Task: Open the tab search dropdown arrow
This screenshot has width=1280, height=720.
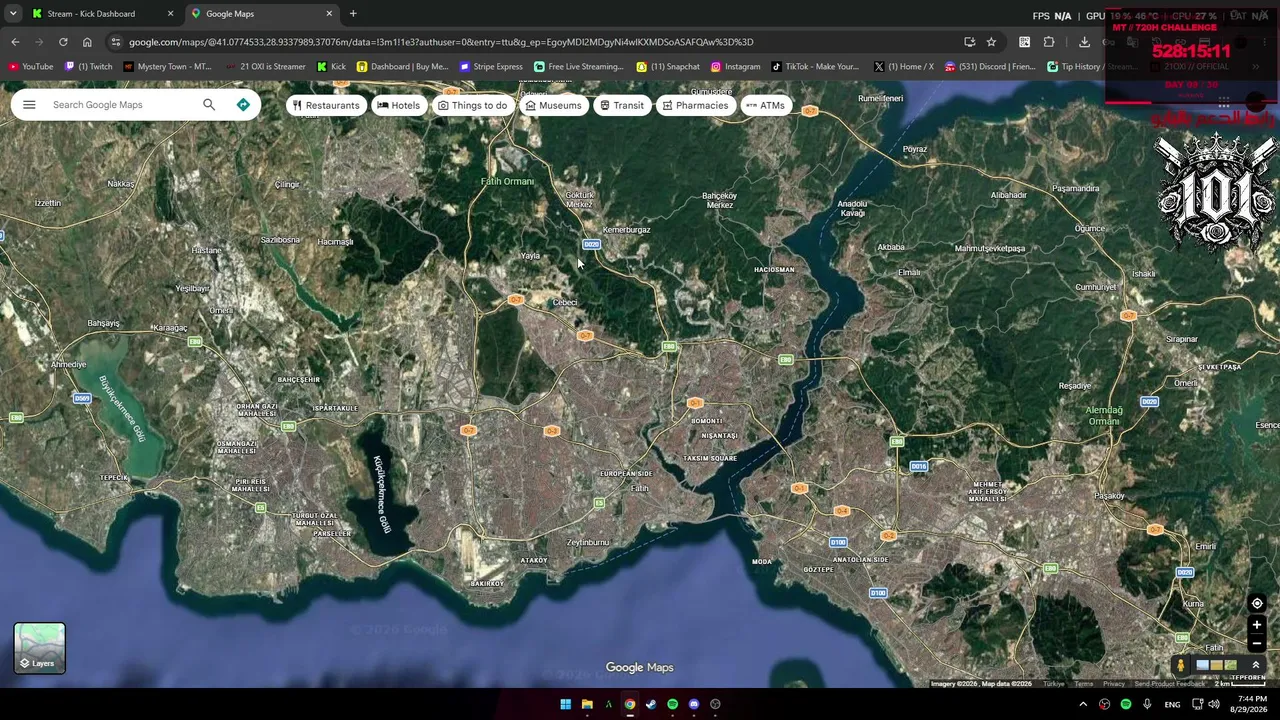Action: [13, 14]
